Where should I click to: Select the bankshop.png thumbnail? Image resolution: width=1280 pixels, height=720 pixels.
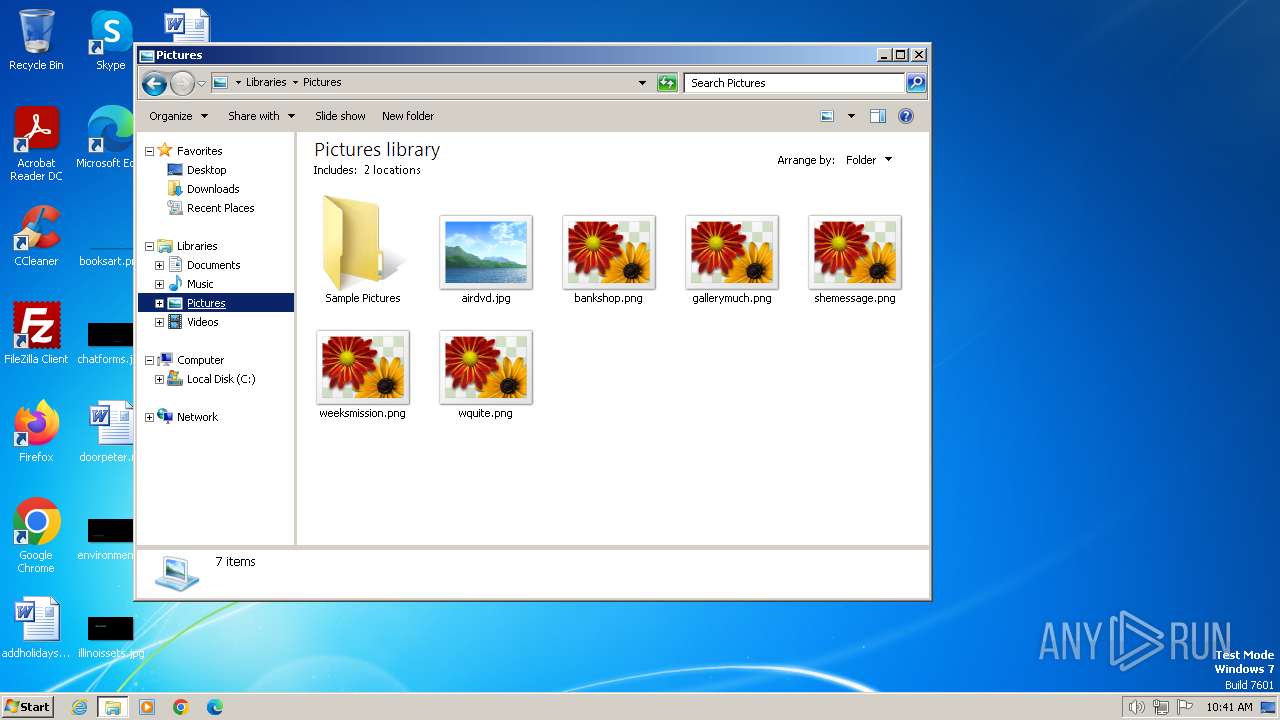[609, 252]
